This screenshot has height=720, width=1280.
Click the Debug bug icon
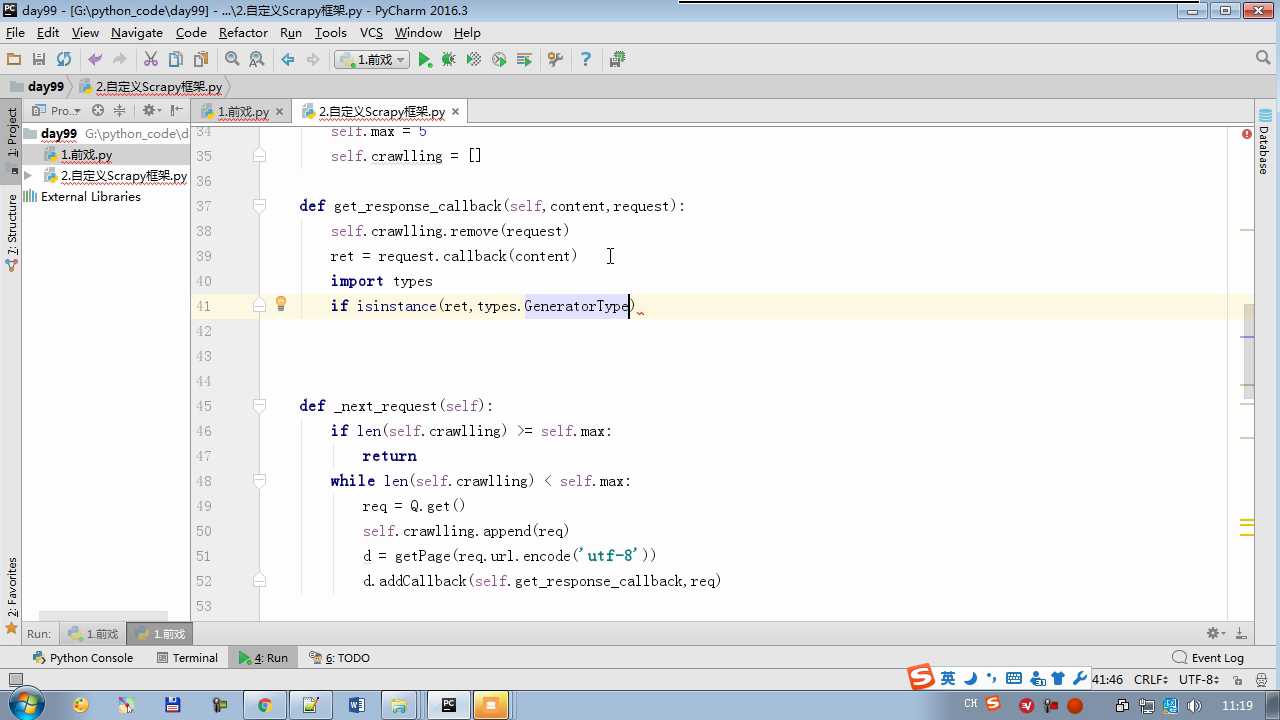click(x=449, y=60)
